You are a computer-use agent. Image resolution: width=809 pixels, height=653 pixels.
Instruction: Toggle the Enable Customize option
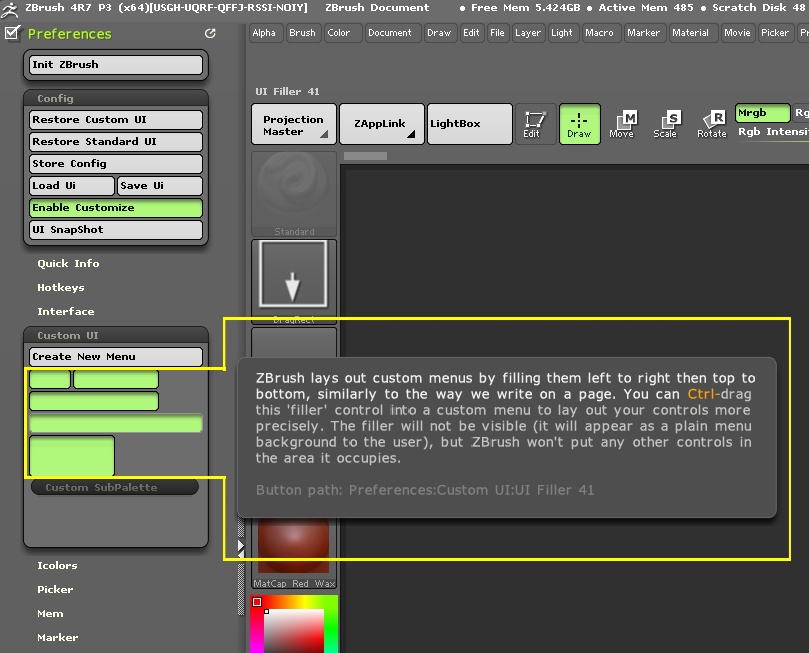(116, 208)
